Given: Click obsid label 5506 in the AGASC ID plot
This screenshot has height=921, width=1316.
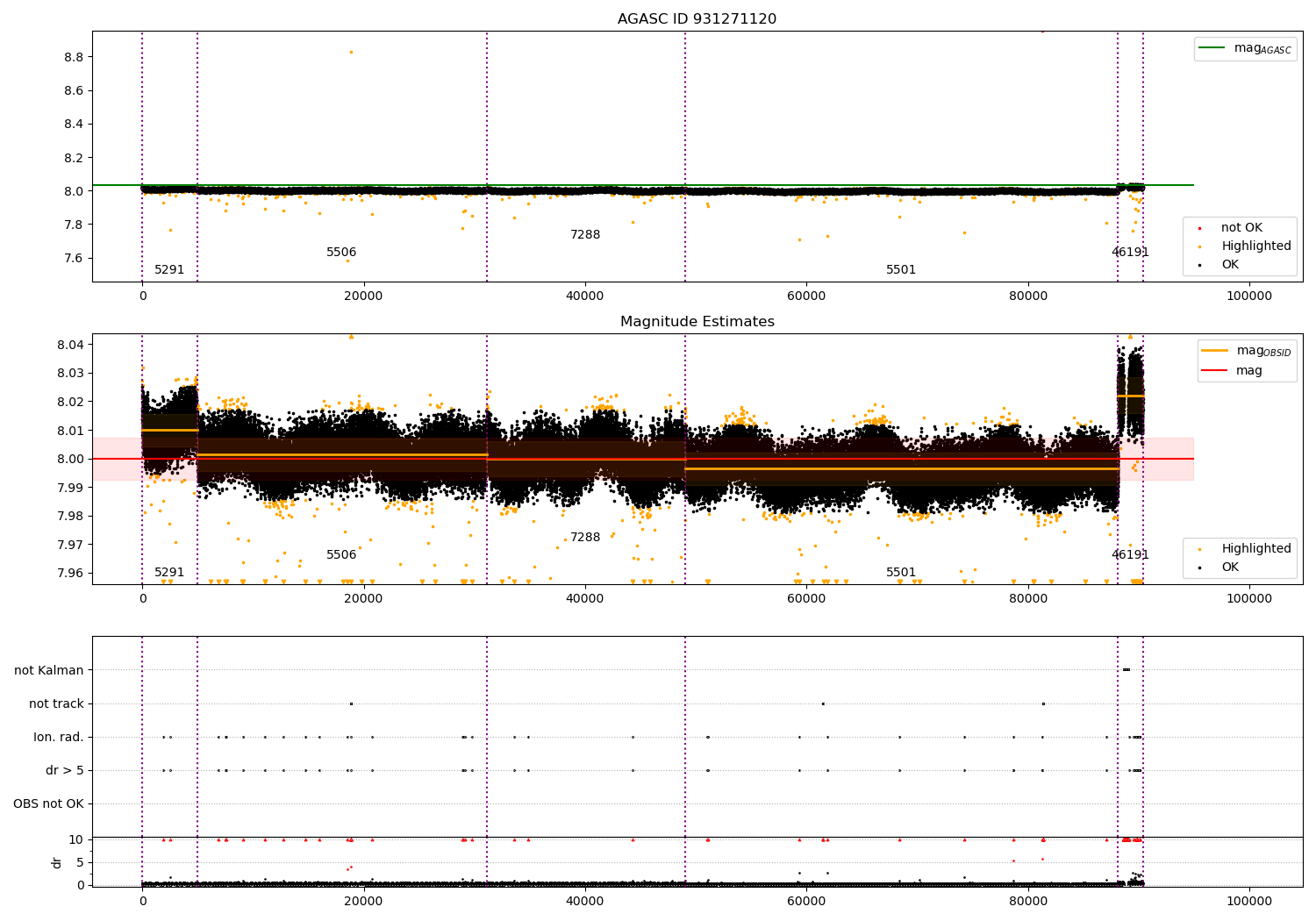Looking at the screenshot, I should pyautogui.click(x=341, y=253).
